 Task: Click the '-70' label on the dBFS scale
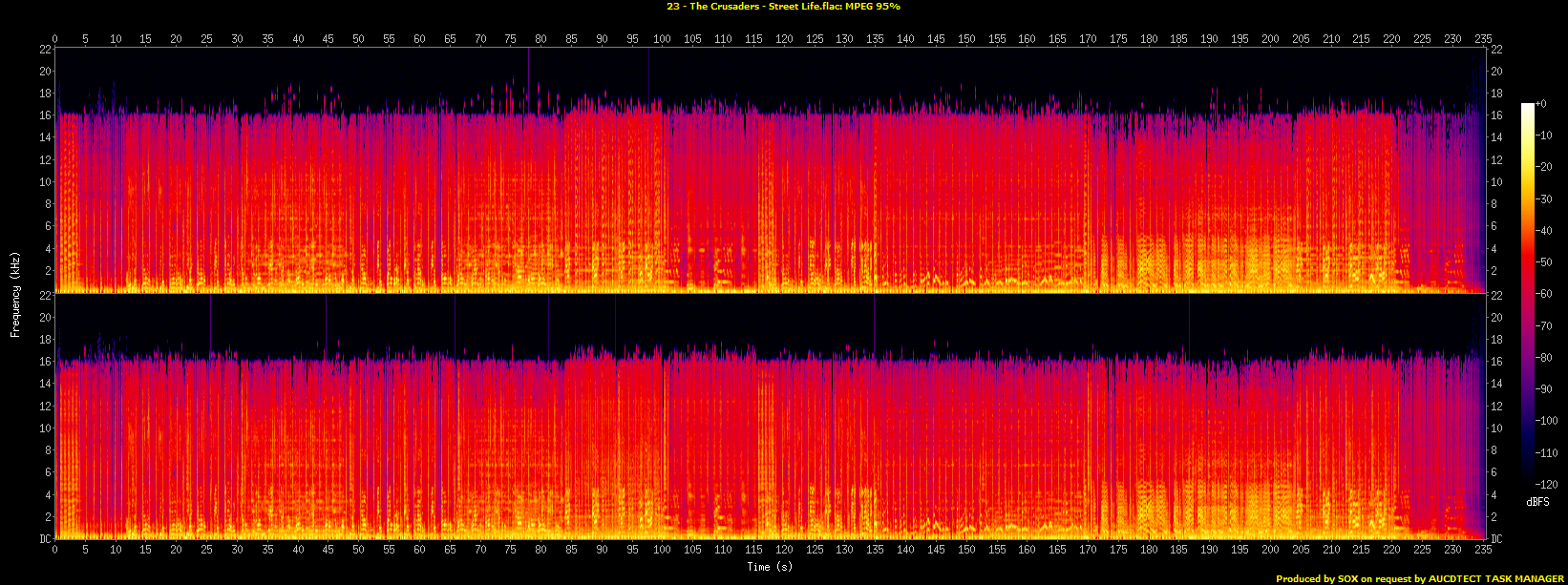[1544, 325]
